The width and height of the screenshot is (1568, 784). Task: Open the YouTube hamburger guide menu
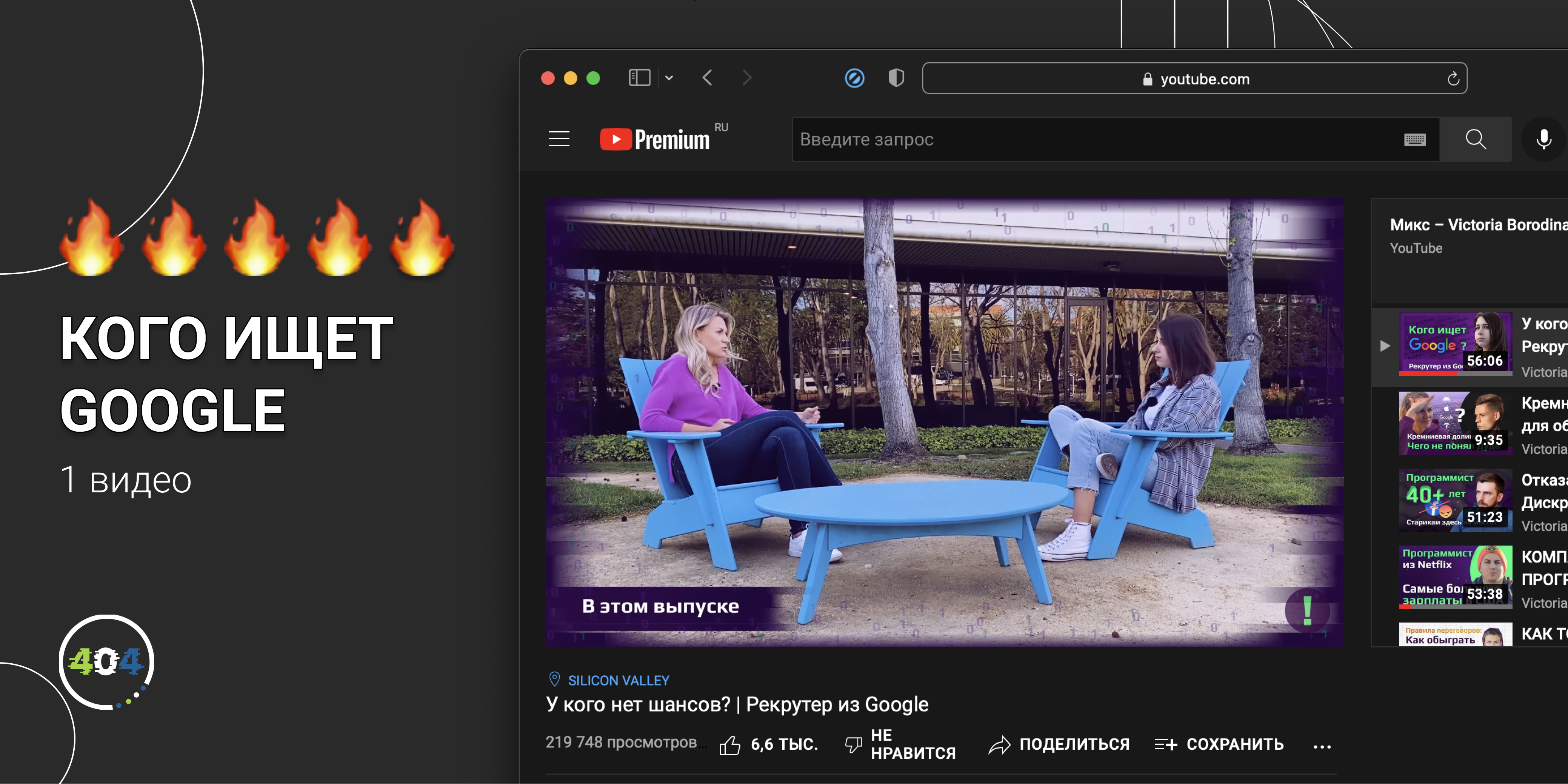[x=559, y=139]
